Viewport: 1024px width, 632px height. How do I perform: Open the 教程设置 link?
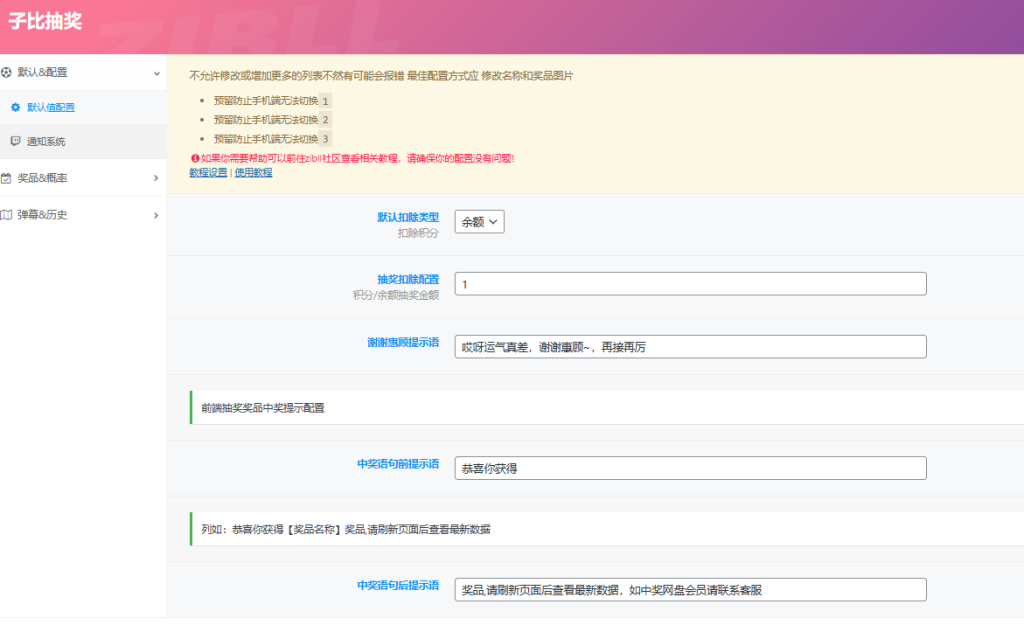click(x=208, y=172)
